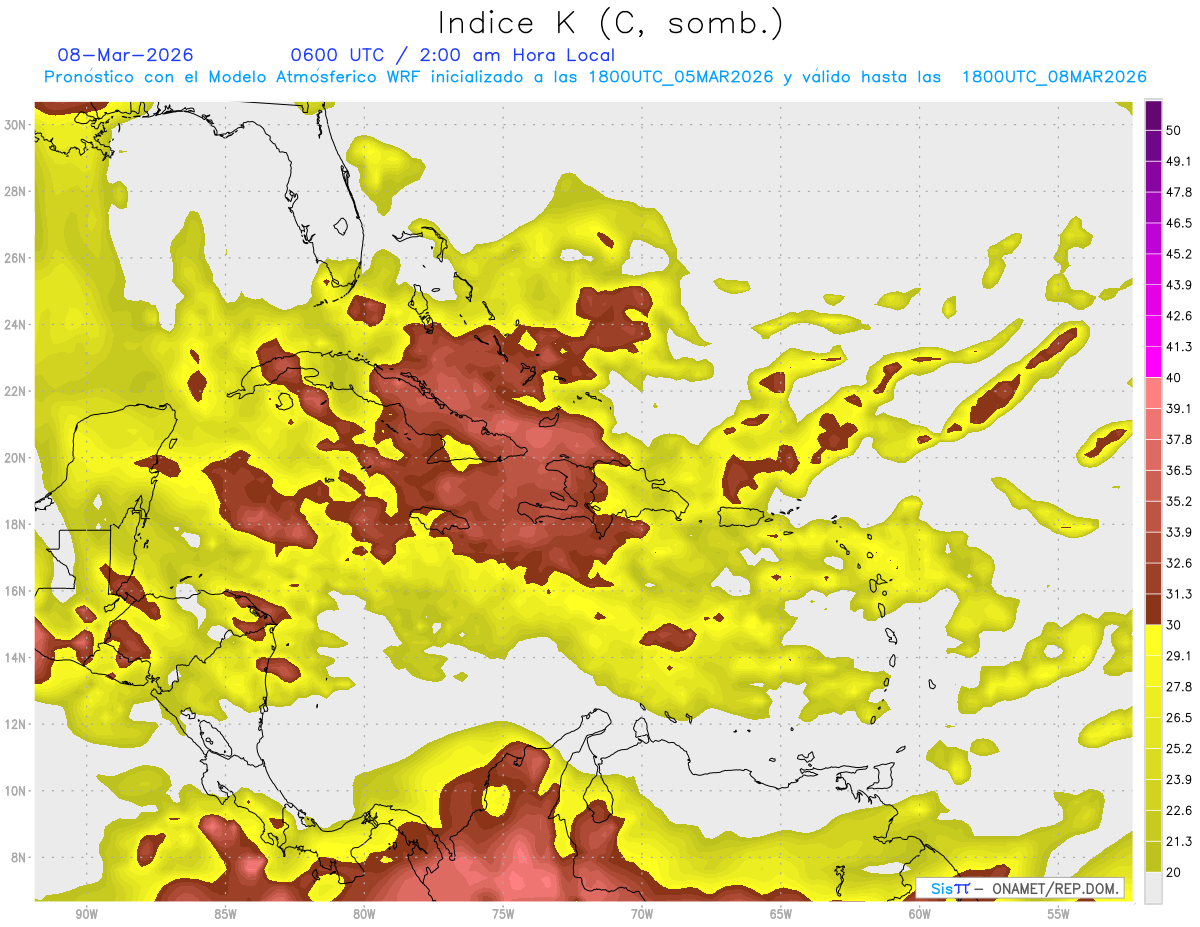The height and width of the screenshot is (927, 1200).
Task: Click the '10N' latitude label
Action: (x=16, y=791)
